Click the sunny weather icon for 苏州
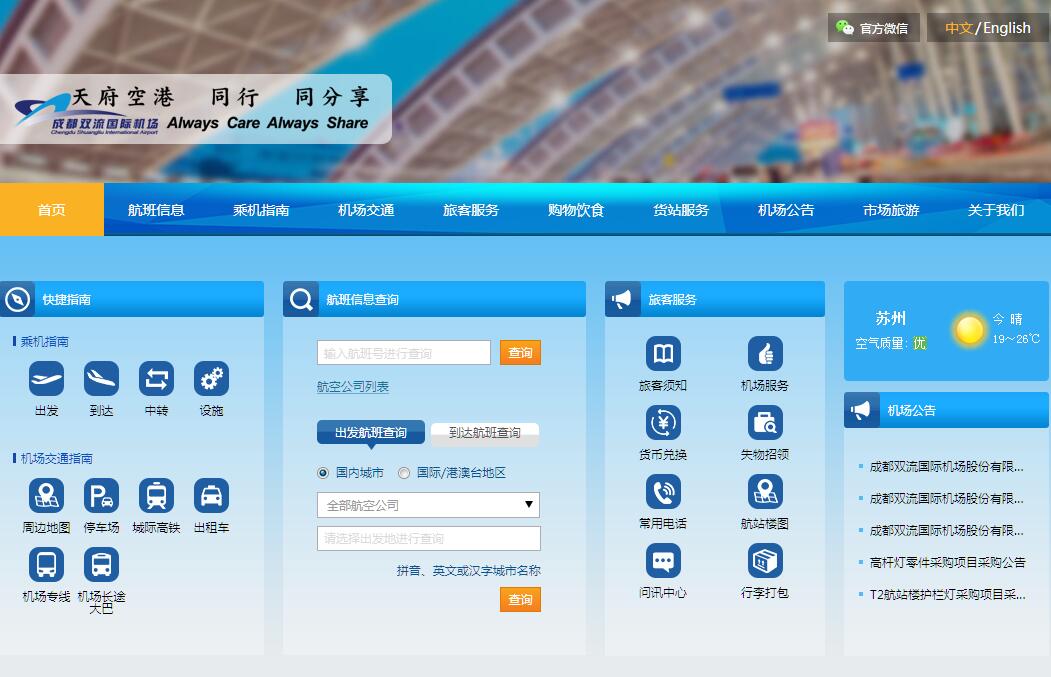 click(x=969, y=330)
